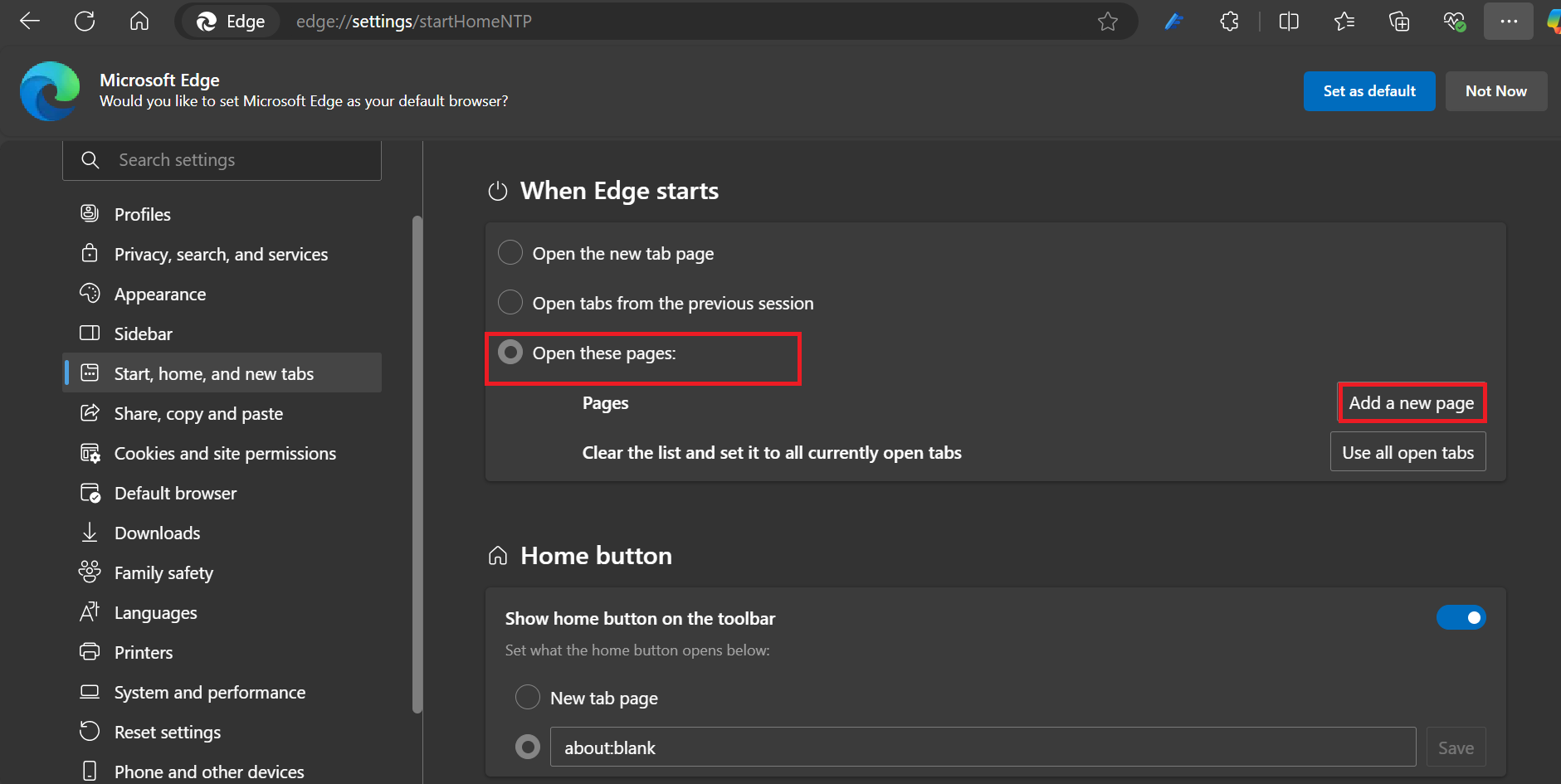Click Save next to the home URL field

pos(1456,747)
